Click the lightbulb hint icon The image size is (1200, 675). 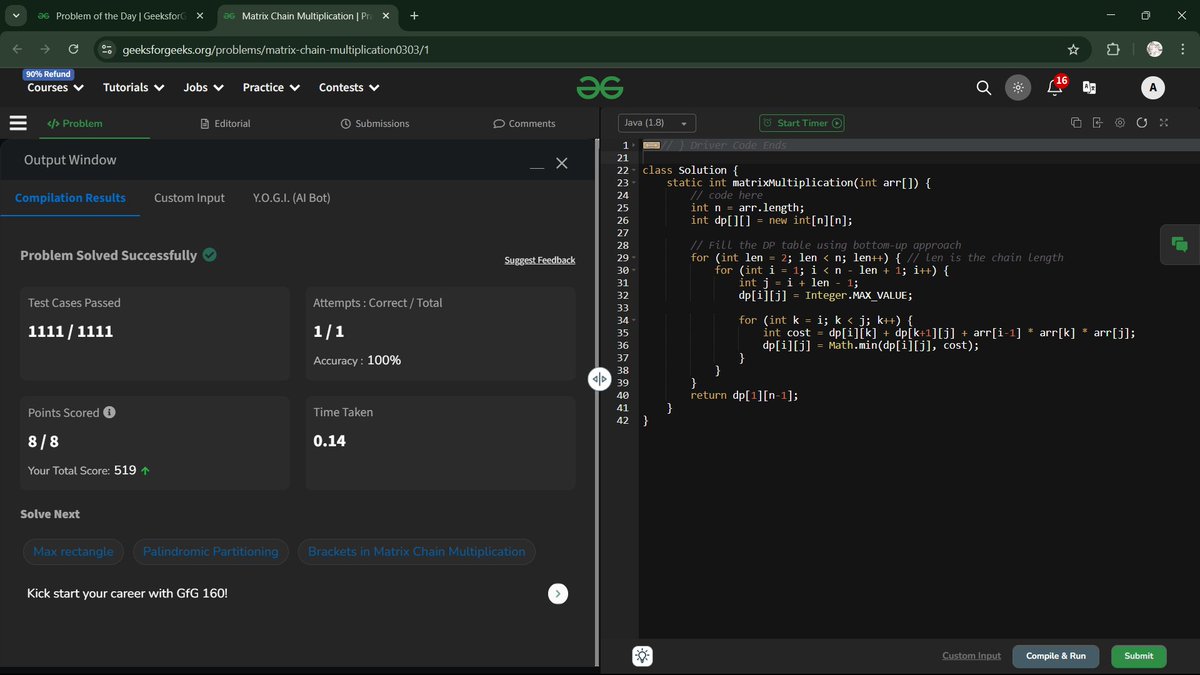642,656
